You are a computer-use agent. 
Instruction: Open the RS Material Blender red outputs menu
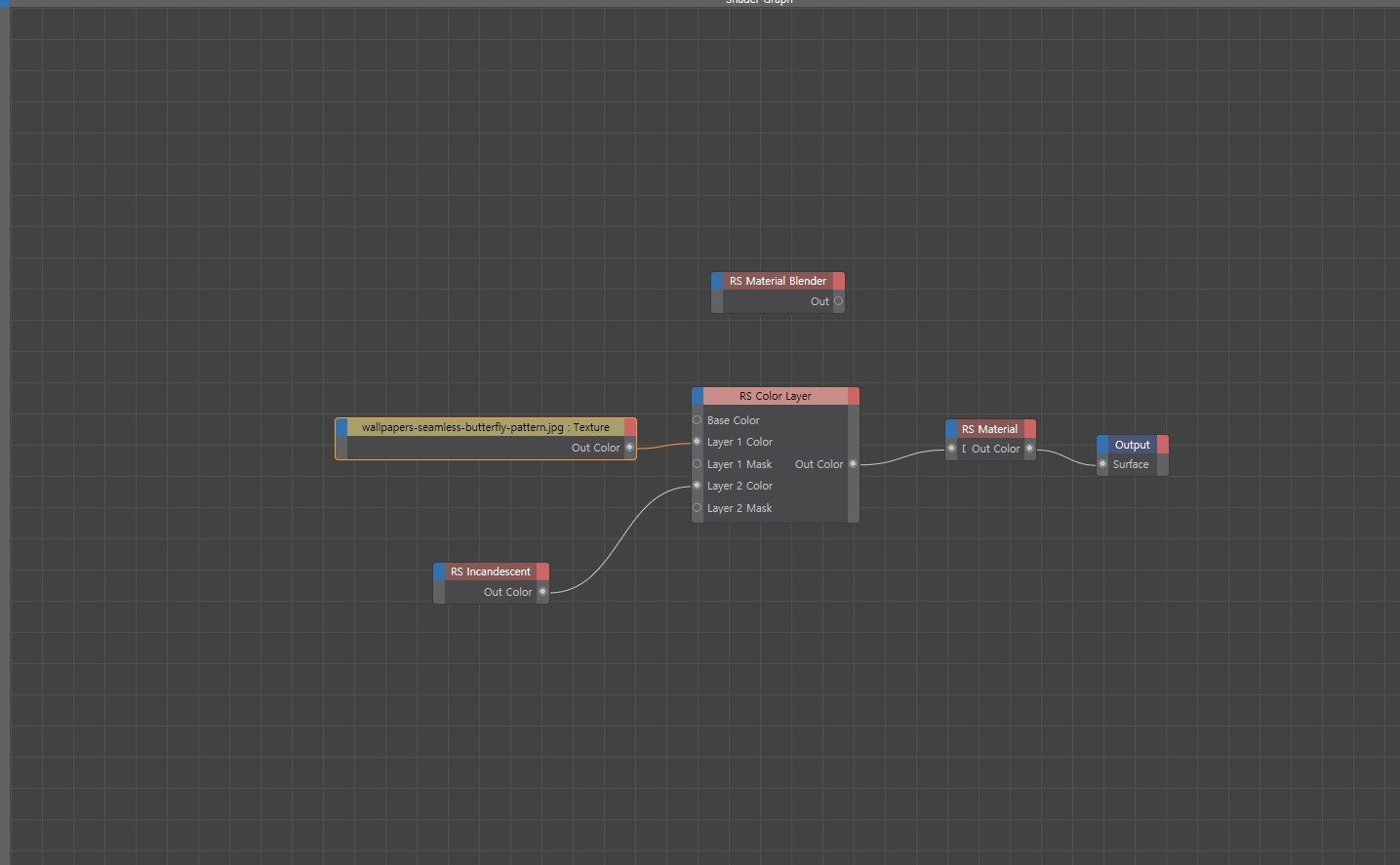839,281
